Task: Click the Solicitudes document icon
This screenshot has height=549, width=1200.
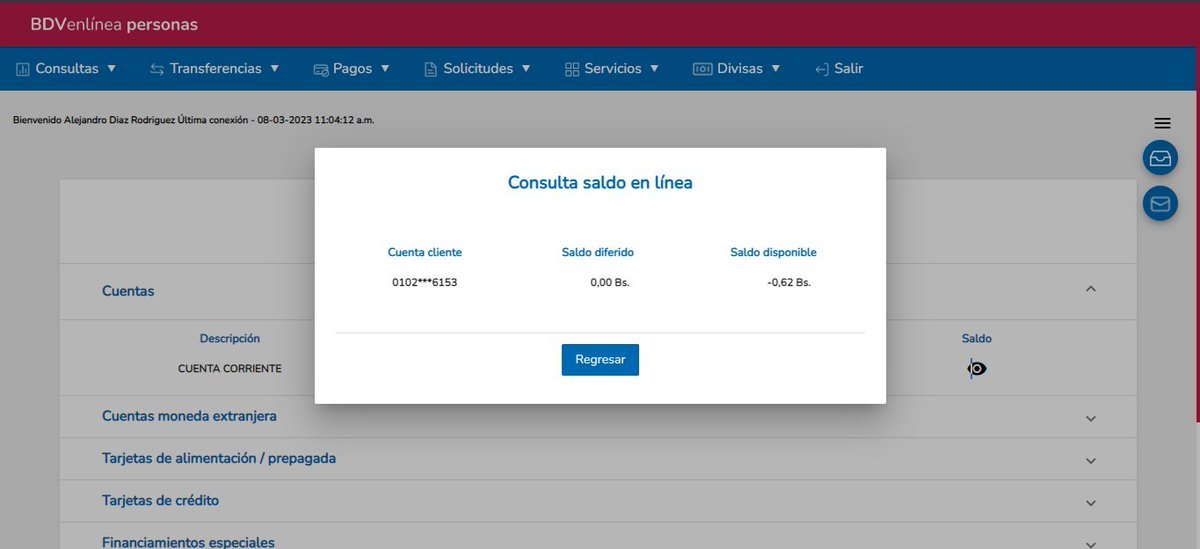Action: [431, 69]
